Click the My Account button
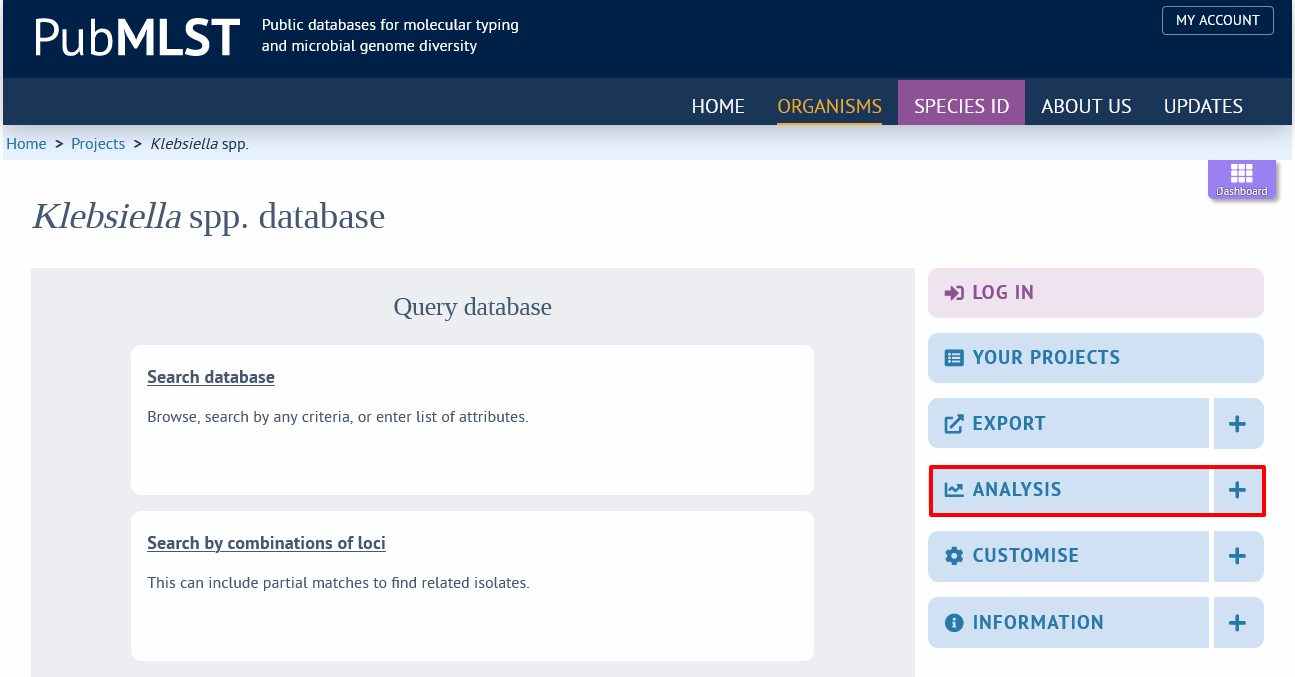Viewport: 1295px width, 677px height. 1217,20
